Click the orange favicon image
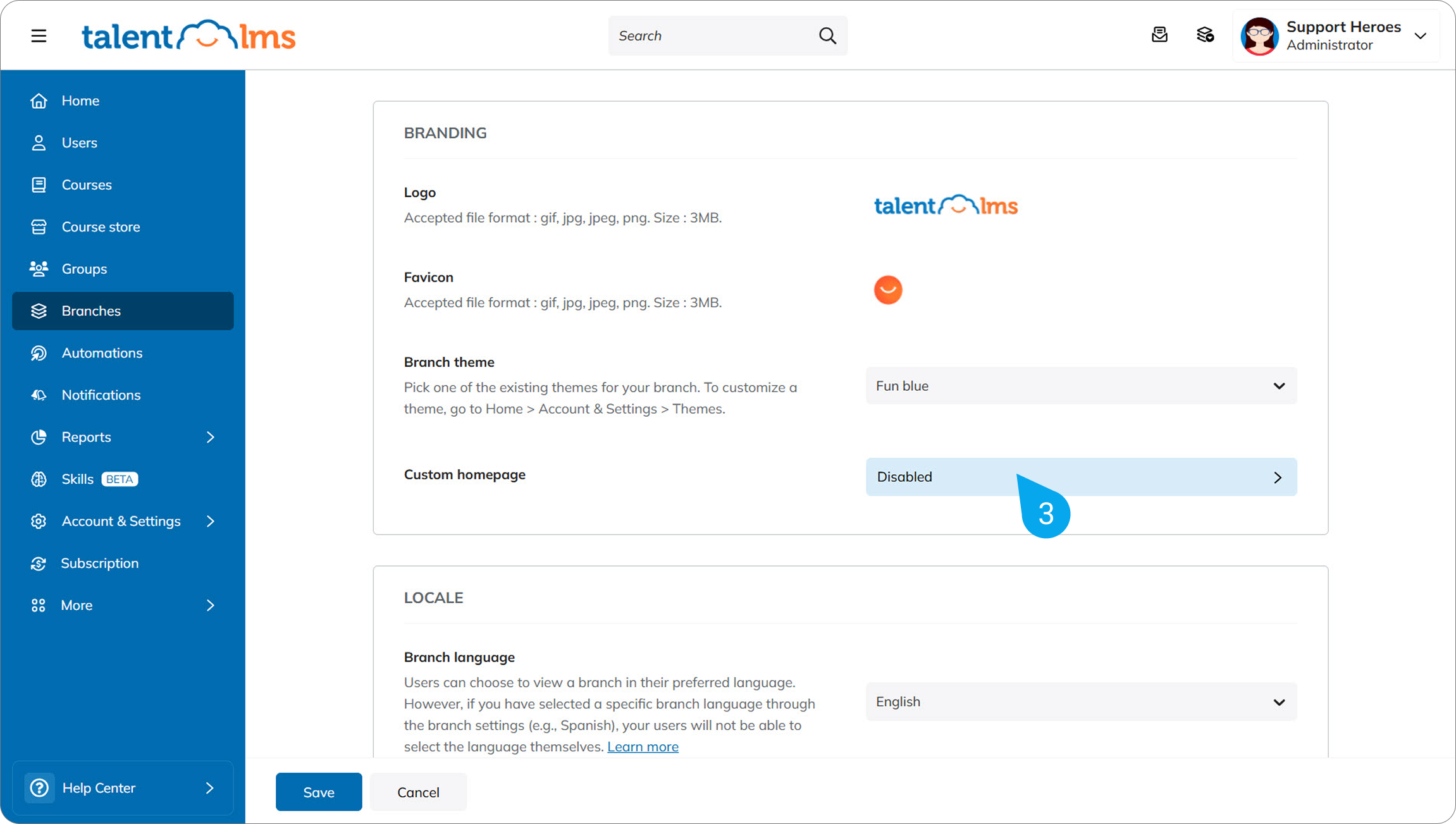1456x824 pixels. pyautogui.click(x=888, y=290)
